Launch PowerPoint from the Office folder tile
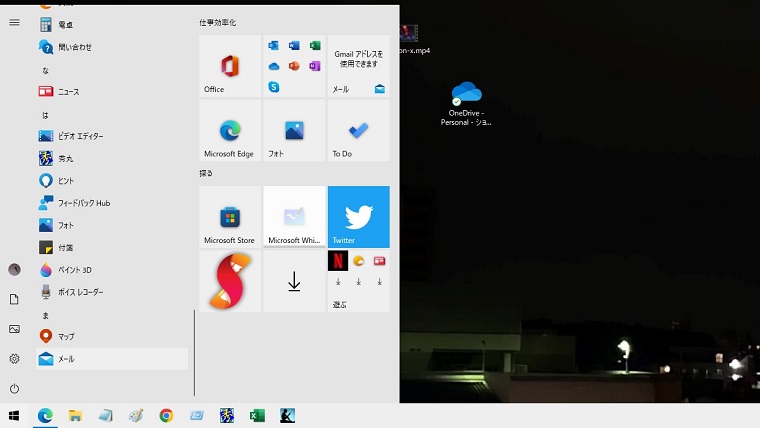 tap(294, 66)
